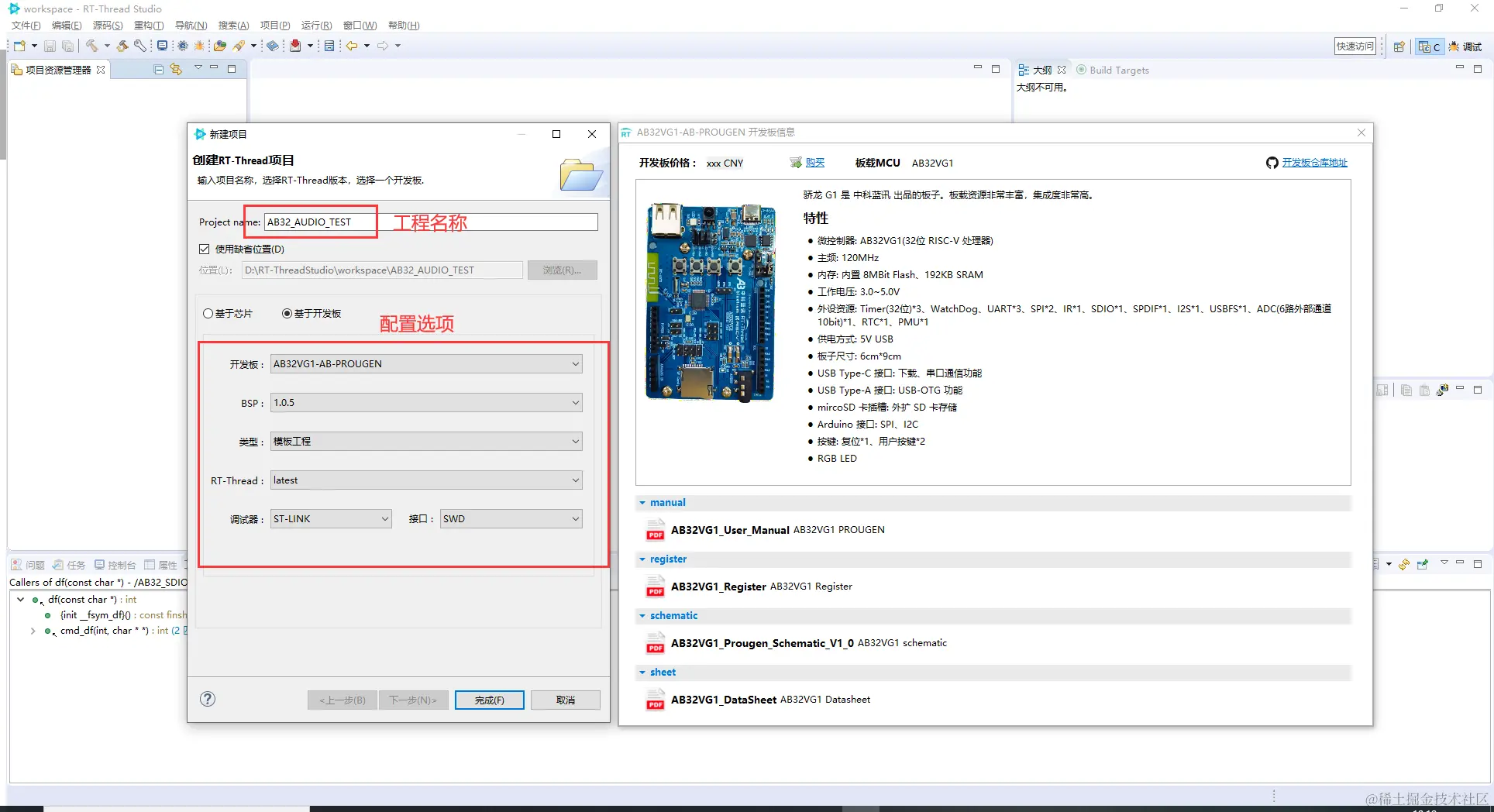This screenshot has height=812, width=1494.
Task: Click the 快速访问 quick access field
Action: coord(1355,46)
